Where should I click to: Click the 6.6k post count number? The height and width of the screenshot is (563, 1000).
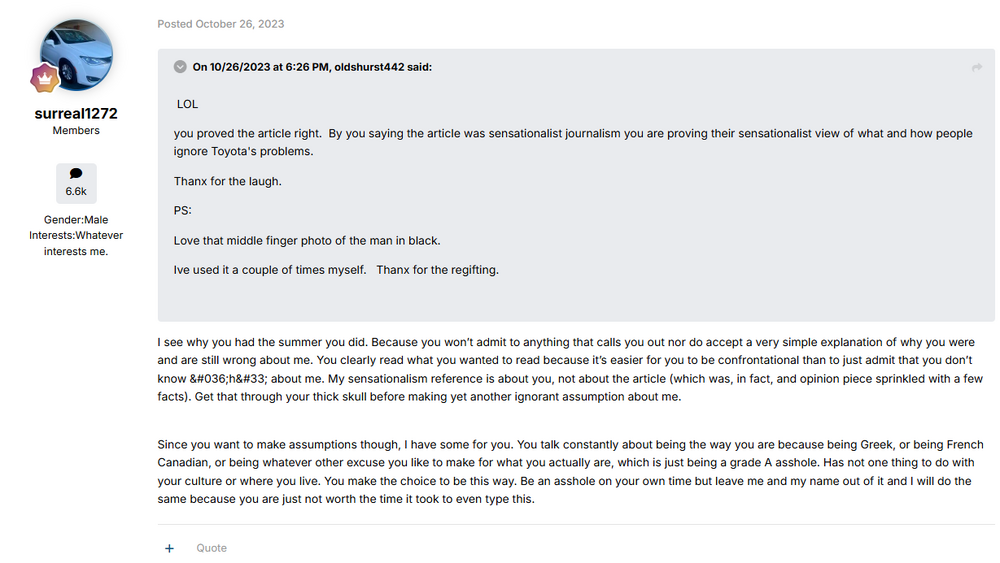point(76,190)
